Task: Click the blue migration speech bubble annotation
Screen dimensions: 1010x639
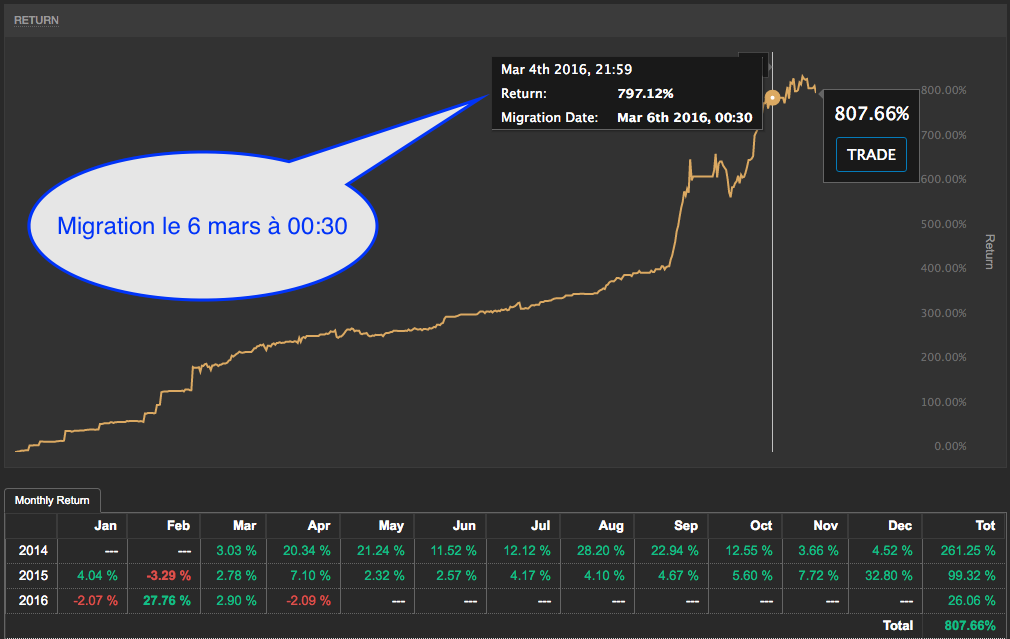Action: 202,226
